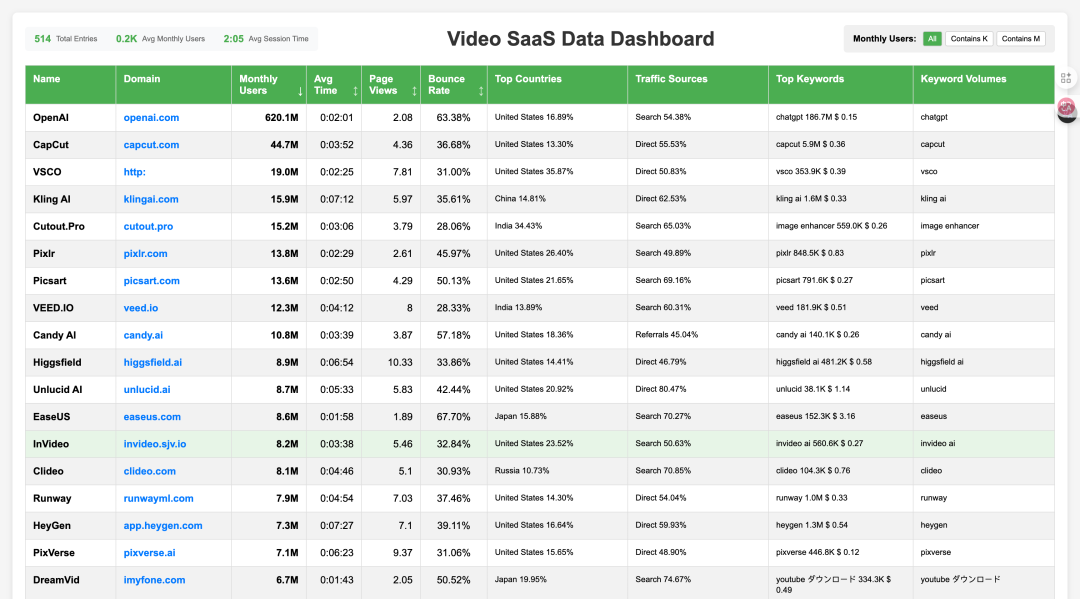This screenshot has width=1080, height=599.
Task: Click the pink round avatar icon at right edge
Action: 1066,107
